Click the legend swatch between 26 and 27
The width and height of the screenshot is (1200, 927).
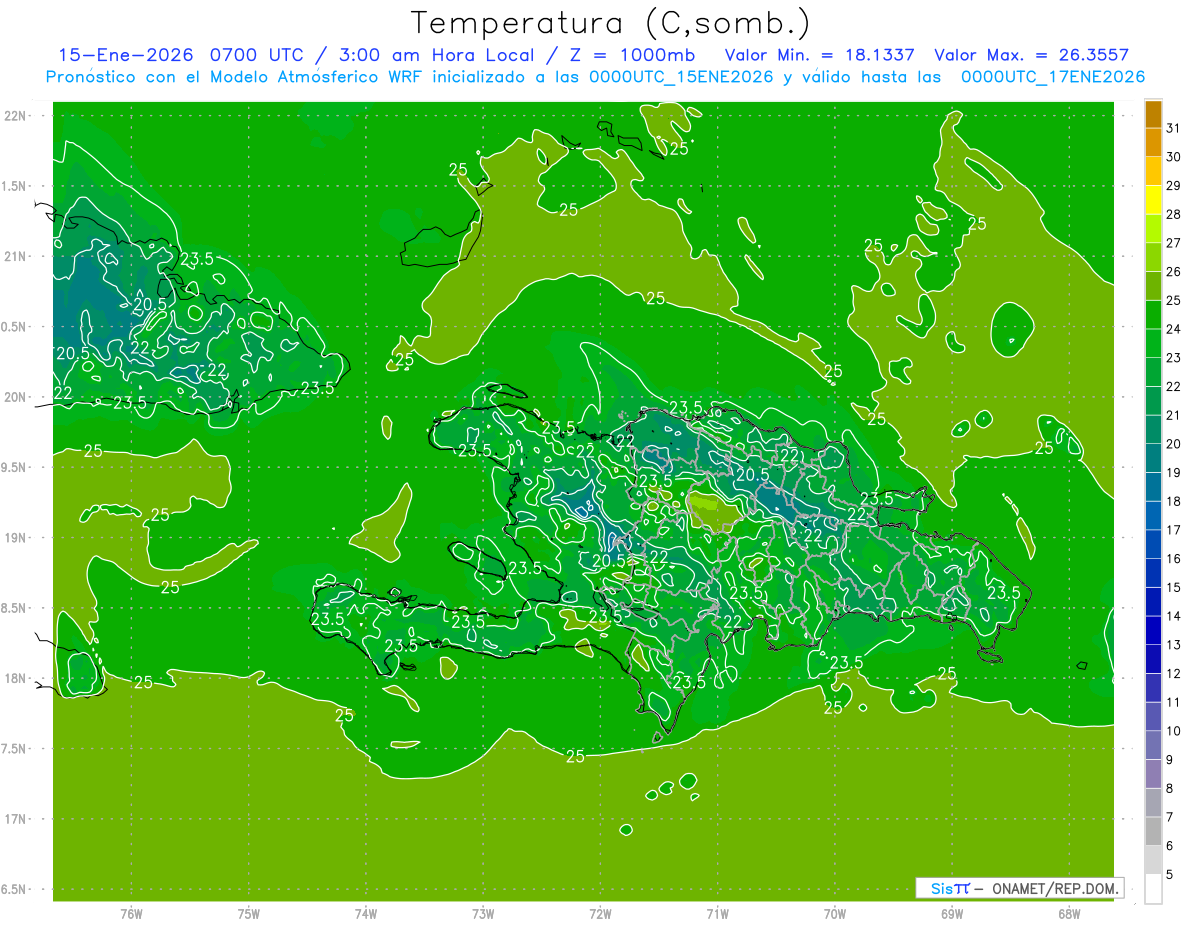pos(1153,258)
